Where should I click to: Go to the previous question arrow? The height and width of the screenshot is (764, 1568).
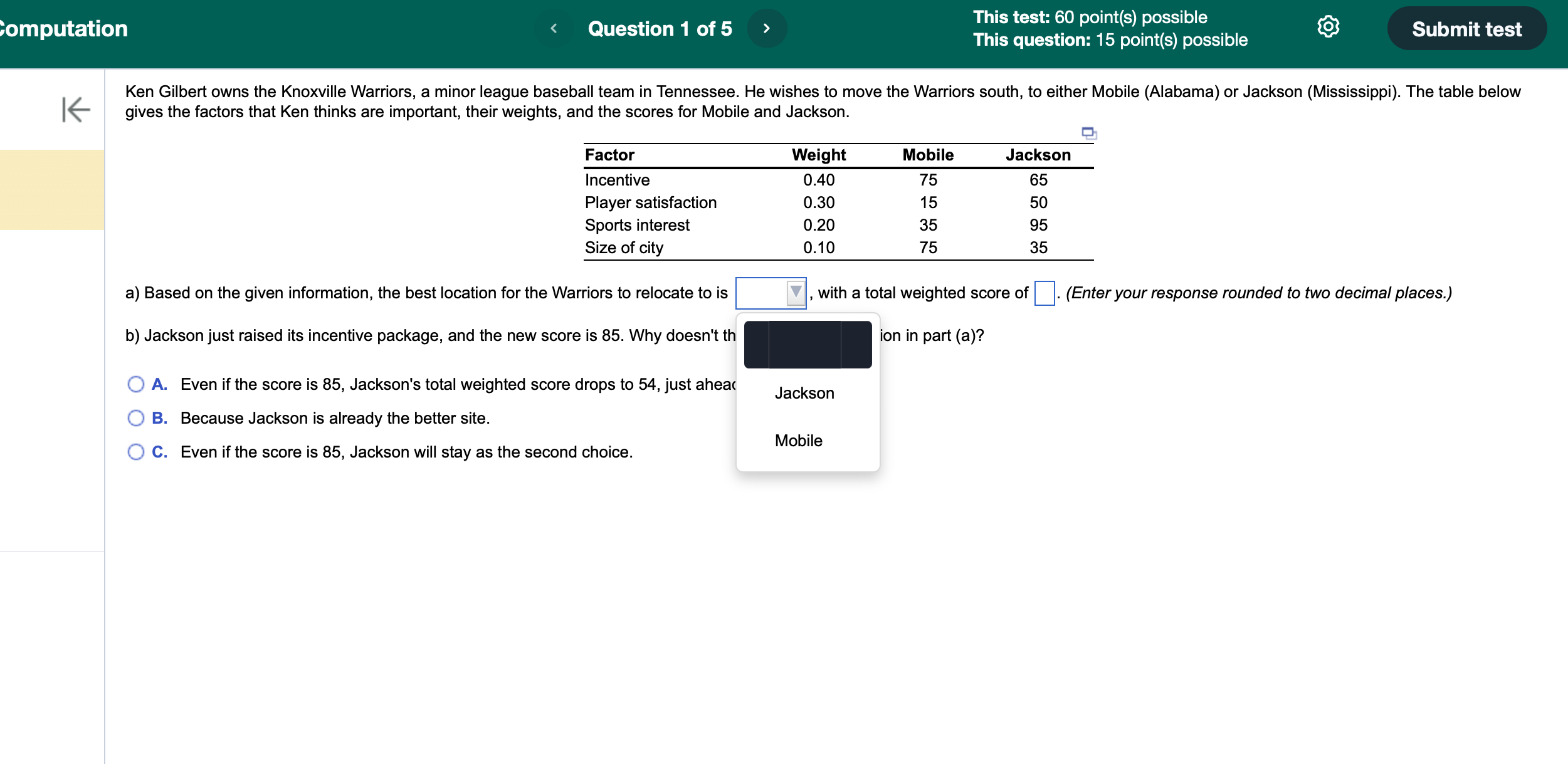(554, 28)
